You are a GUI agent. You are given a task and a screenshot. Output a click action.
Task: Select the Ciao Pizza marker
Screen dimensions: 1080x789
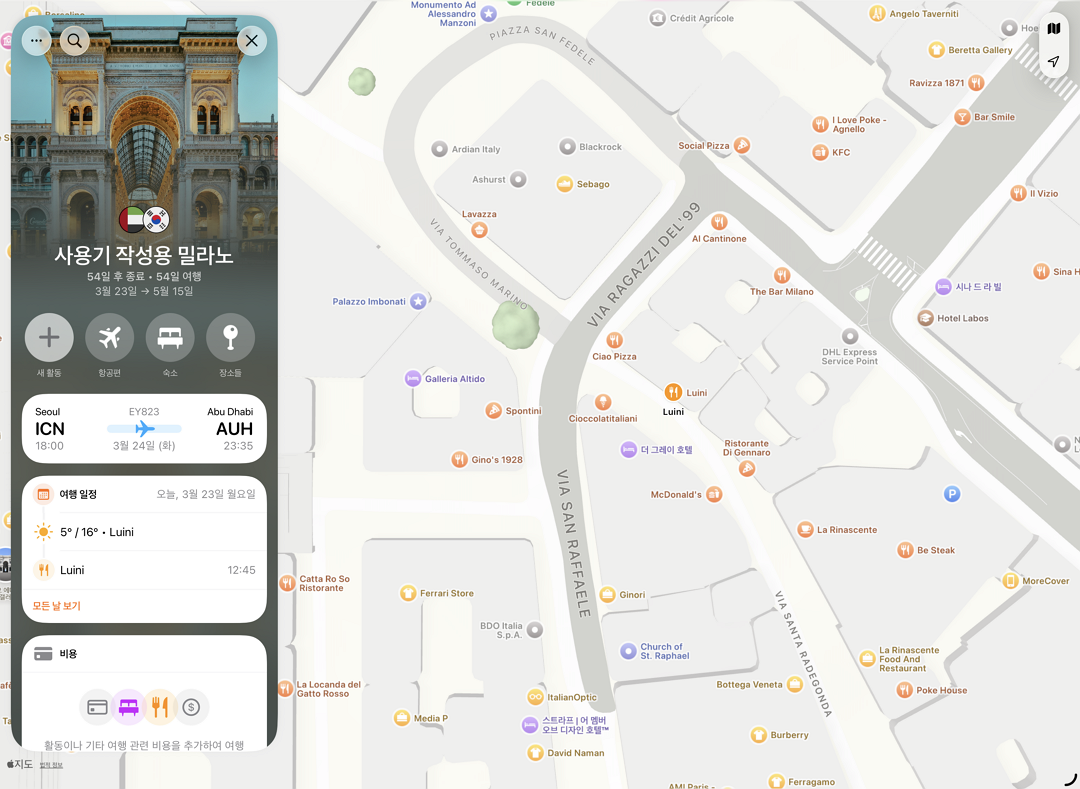(x=614, y=339)
